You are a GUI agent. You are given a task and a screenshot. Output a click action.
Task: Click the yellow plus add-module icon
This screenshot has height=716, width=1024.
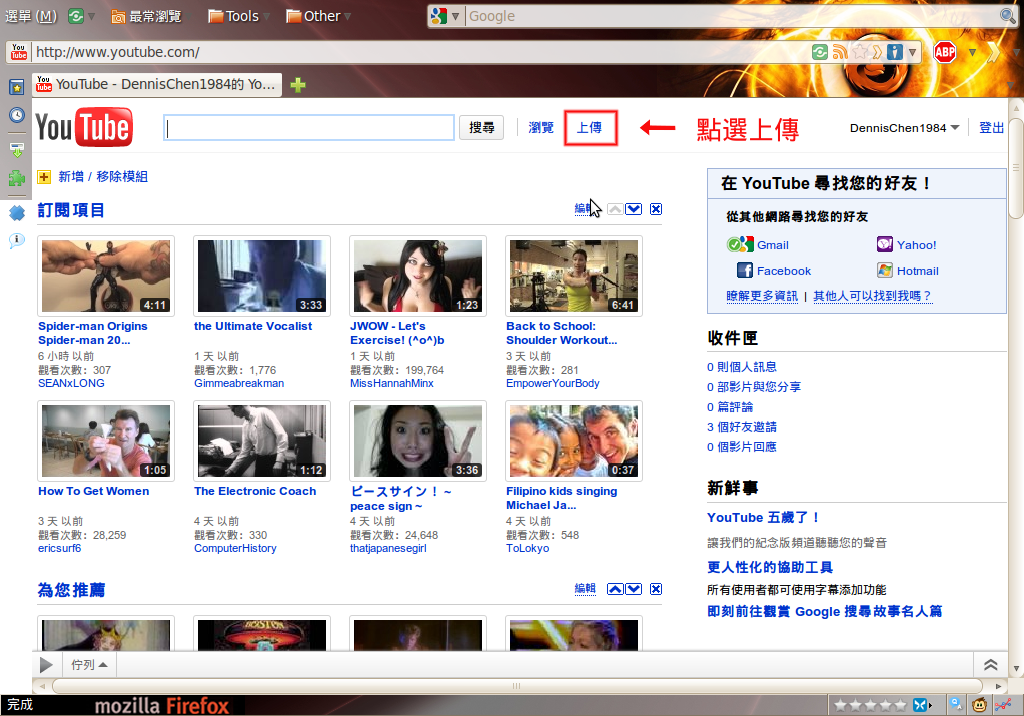(44, 176)
